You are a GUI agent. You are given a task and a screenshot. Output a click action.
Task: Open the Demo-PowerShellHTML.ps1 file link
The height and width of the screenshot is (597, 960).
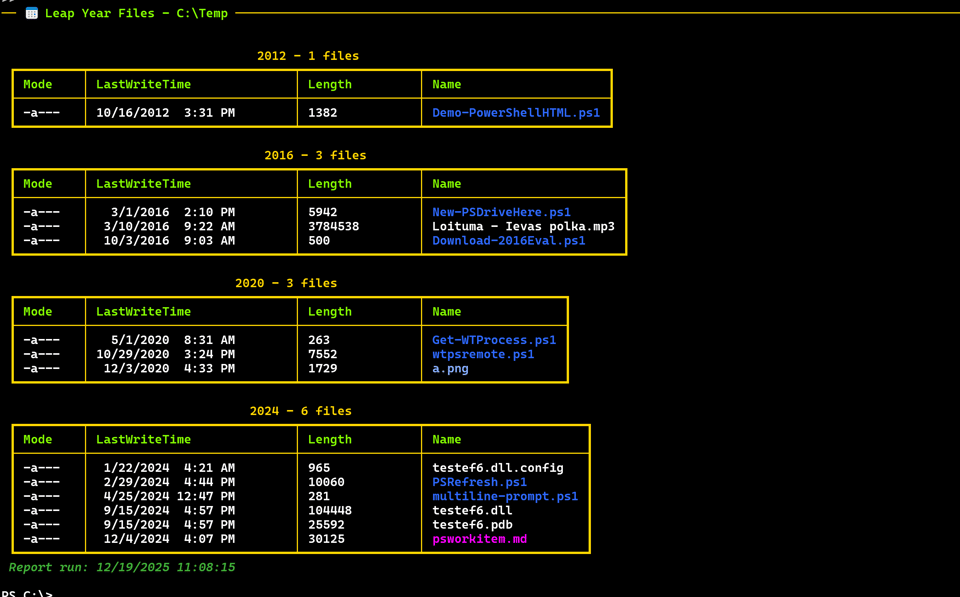pyautogui.click(x=517, y=112)
